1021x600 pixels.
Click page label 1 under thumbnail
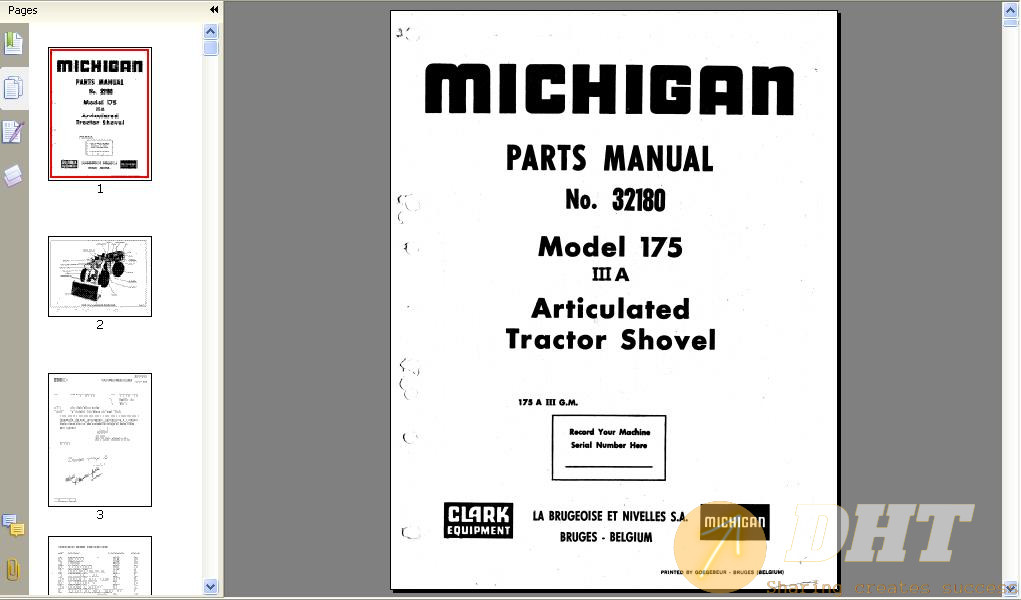point(100,189)
